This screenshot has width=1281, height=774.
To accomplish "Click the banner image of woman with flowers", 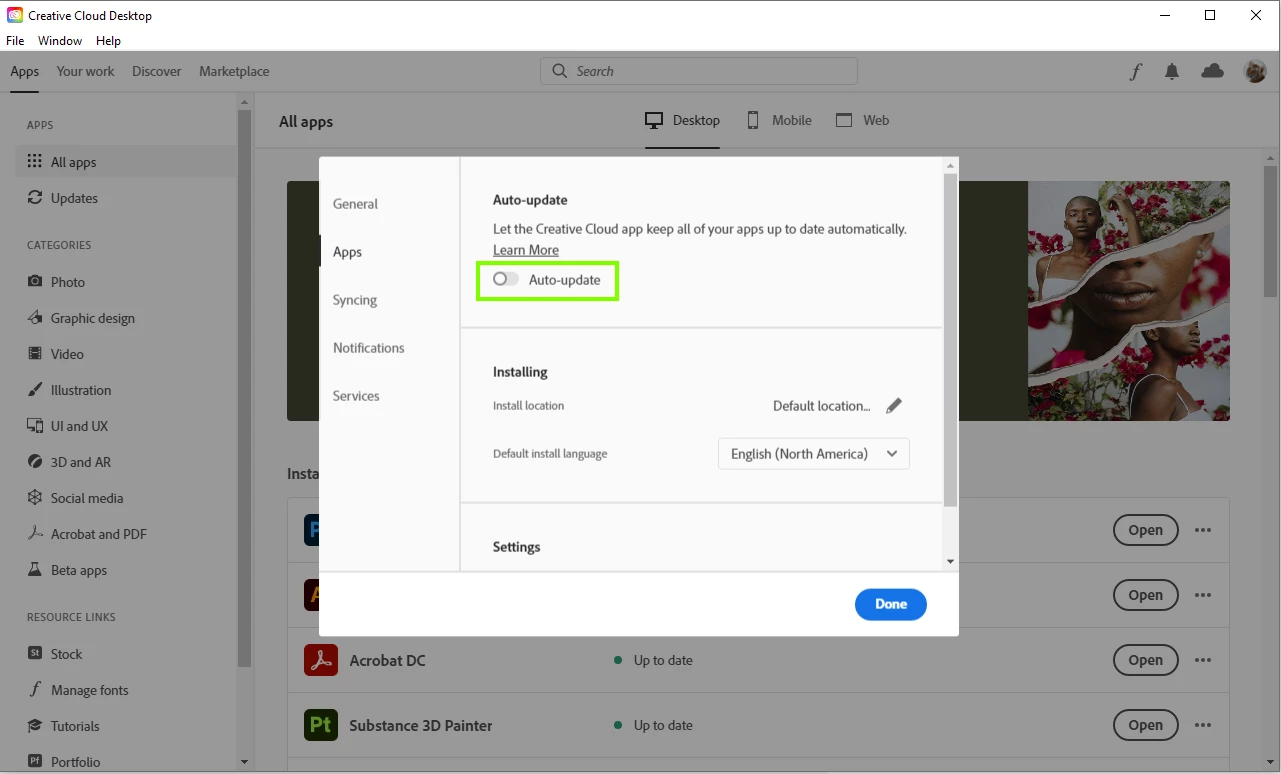I will click(1129, 301).
